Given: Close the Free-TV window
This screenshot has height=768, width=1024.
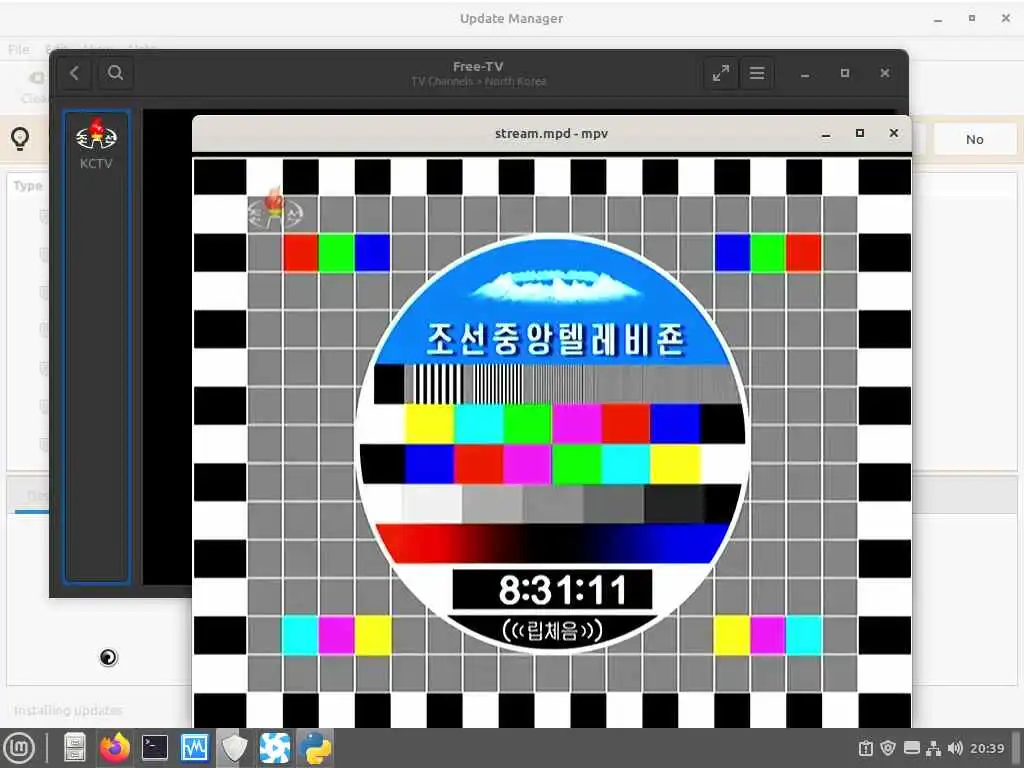Looking at the screenshot, I should [x=885, y=73].
